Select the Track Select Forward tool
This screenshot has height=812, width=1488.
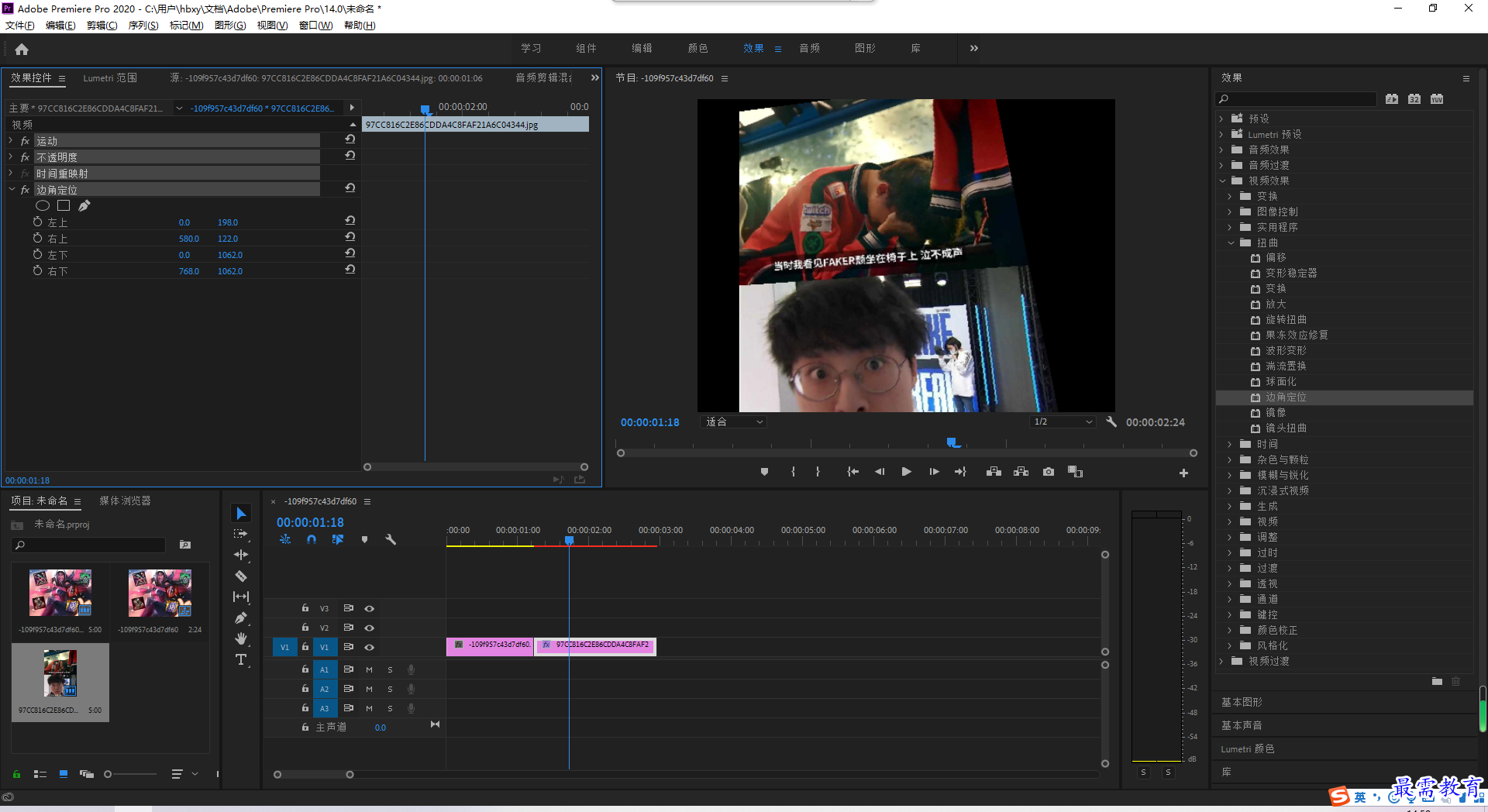(x=241, y=534)
